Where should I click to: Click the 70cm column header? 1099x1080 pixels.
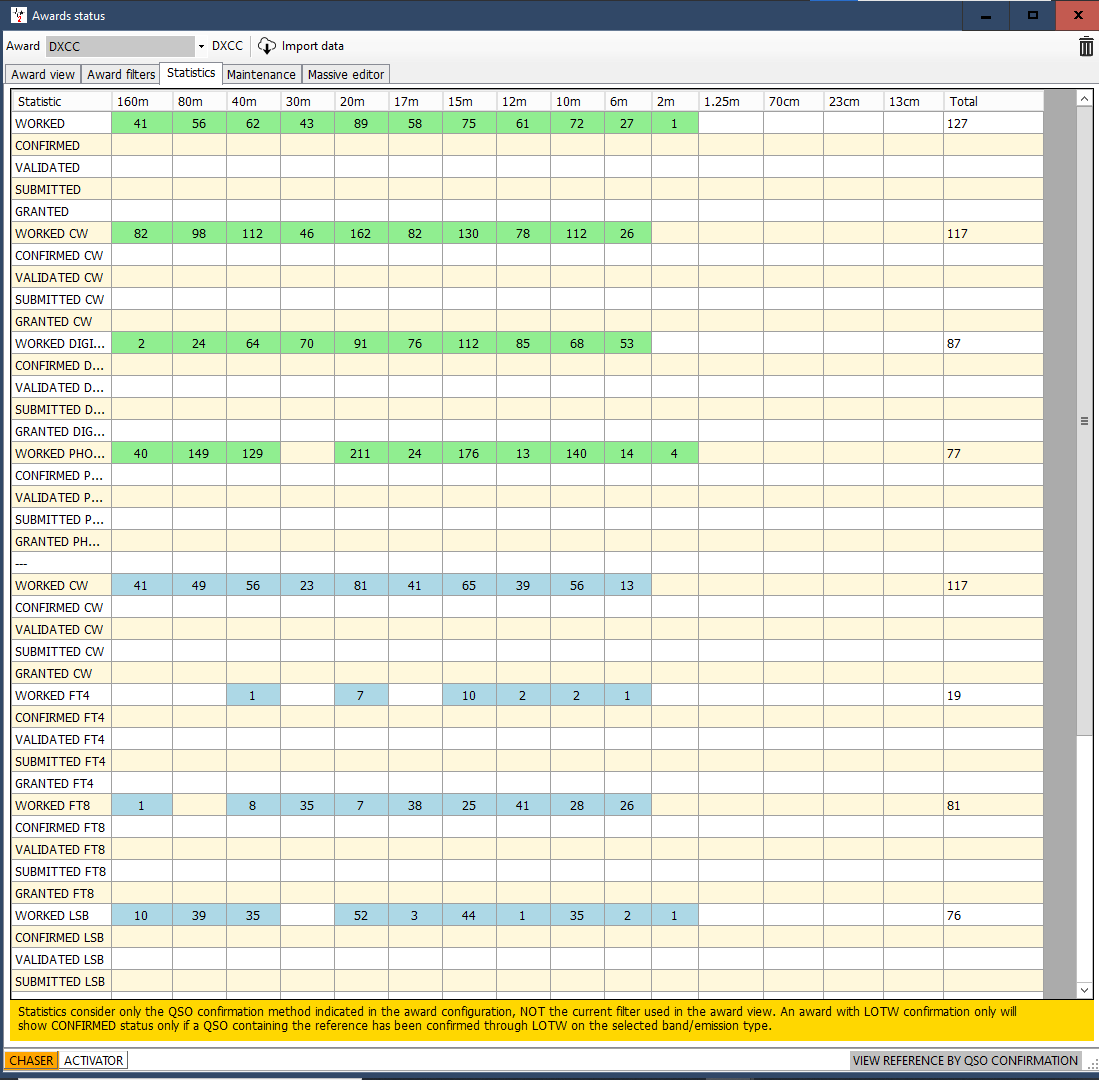(x=793, y=102)
